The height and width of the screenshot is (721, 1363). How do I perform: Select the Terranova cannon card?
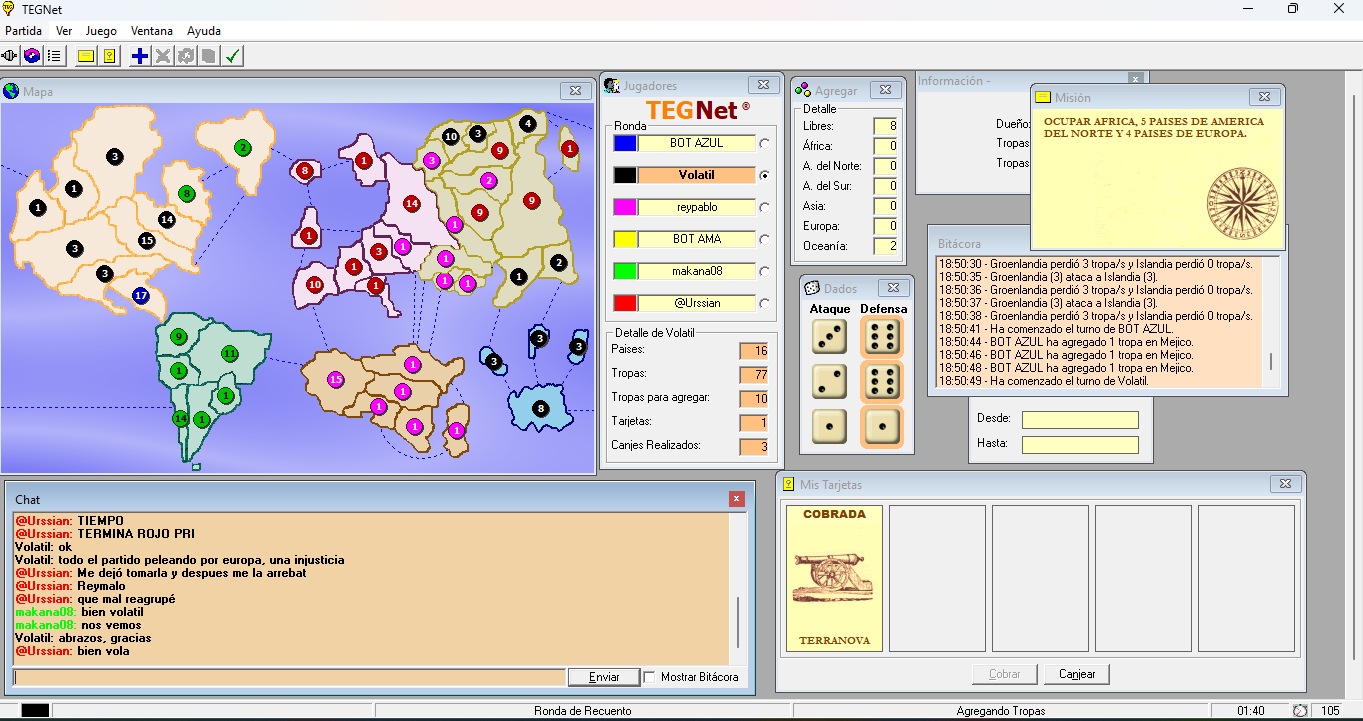click(834, 578)
